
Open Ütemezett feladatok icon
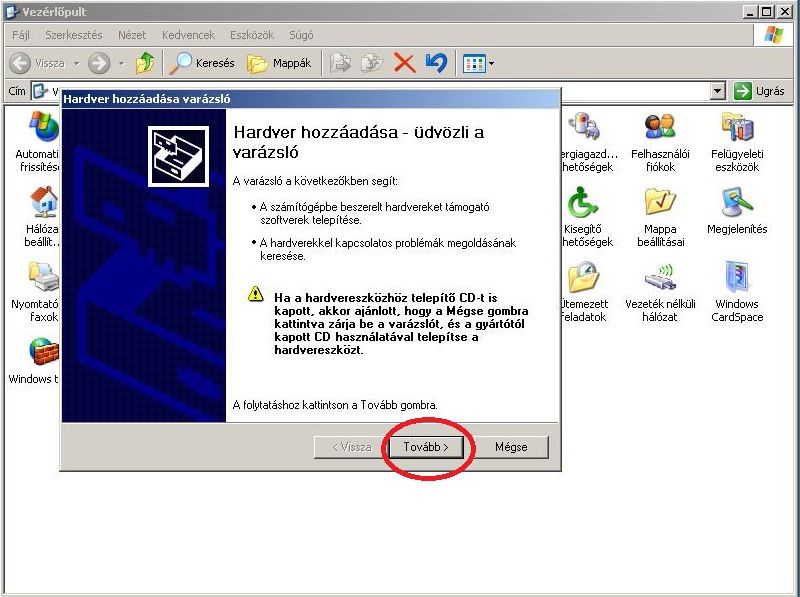[582, 279]
